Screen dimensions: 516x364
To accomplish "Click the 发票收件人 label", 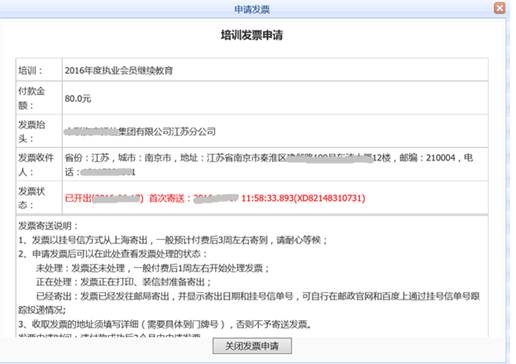I will tap(36, 165).
